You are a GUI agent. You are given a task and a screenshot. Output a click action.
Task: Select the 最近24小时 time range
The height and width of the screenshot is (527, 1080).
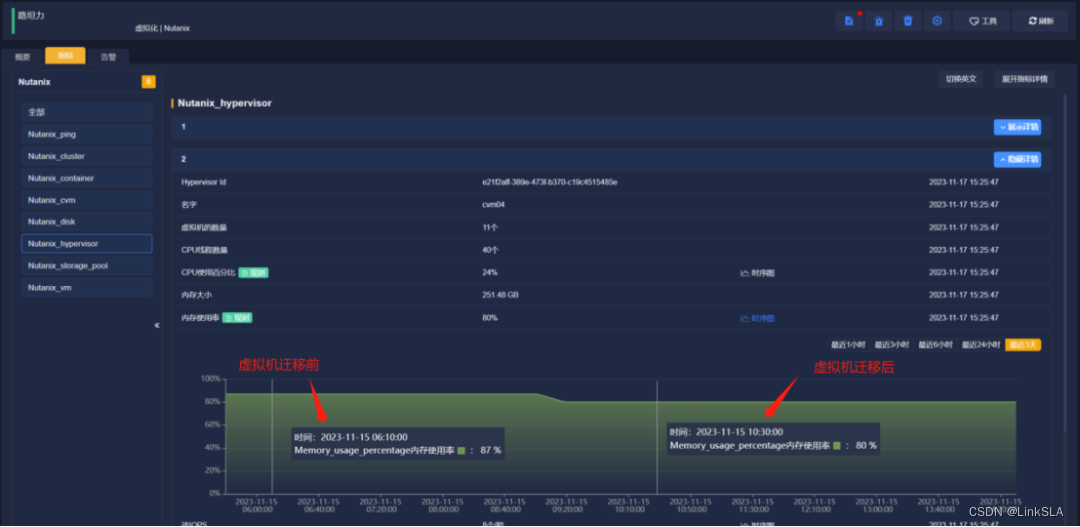981,344
